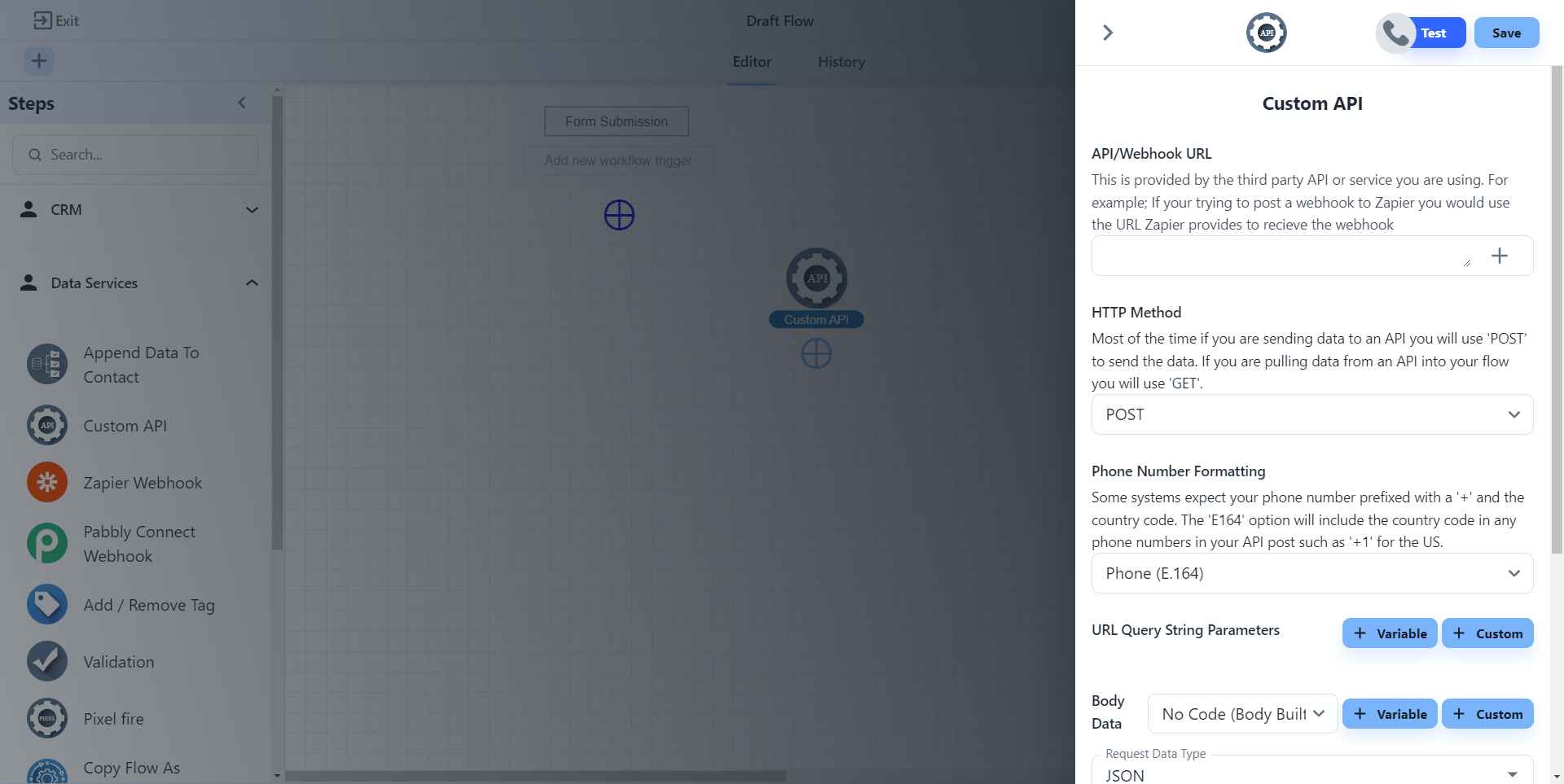This screenshot has height=784, width=1564.
Task: Click the plus button below Exit
Action: click(x=39, y=61)
